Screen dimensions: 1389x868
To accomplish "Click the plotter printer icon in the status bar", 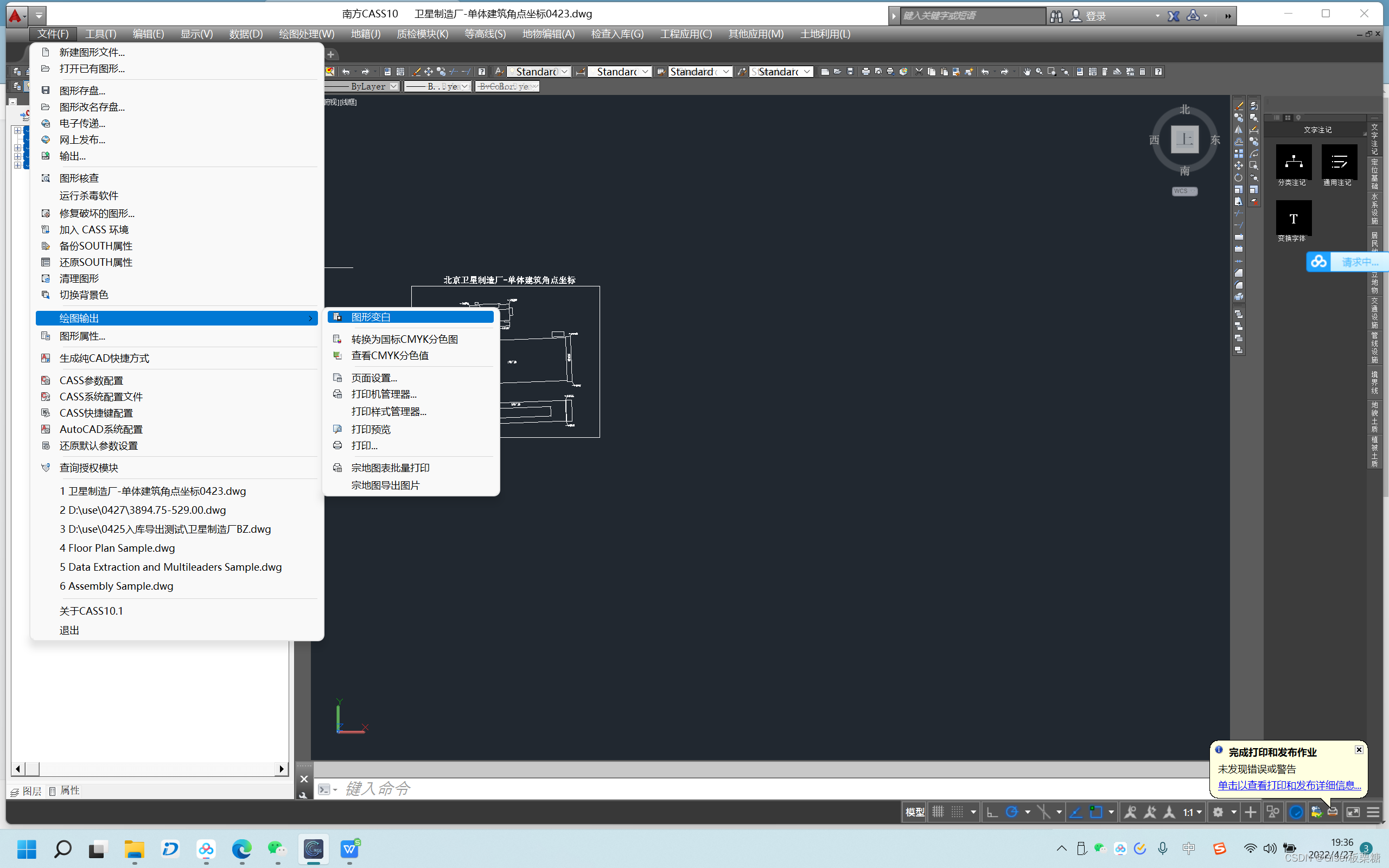I will tap(1332, 812).
